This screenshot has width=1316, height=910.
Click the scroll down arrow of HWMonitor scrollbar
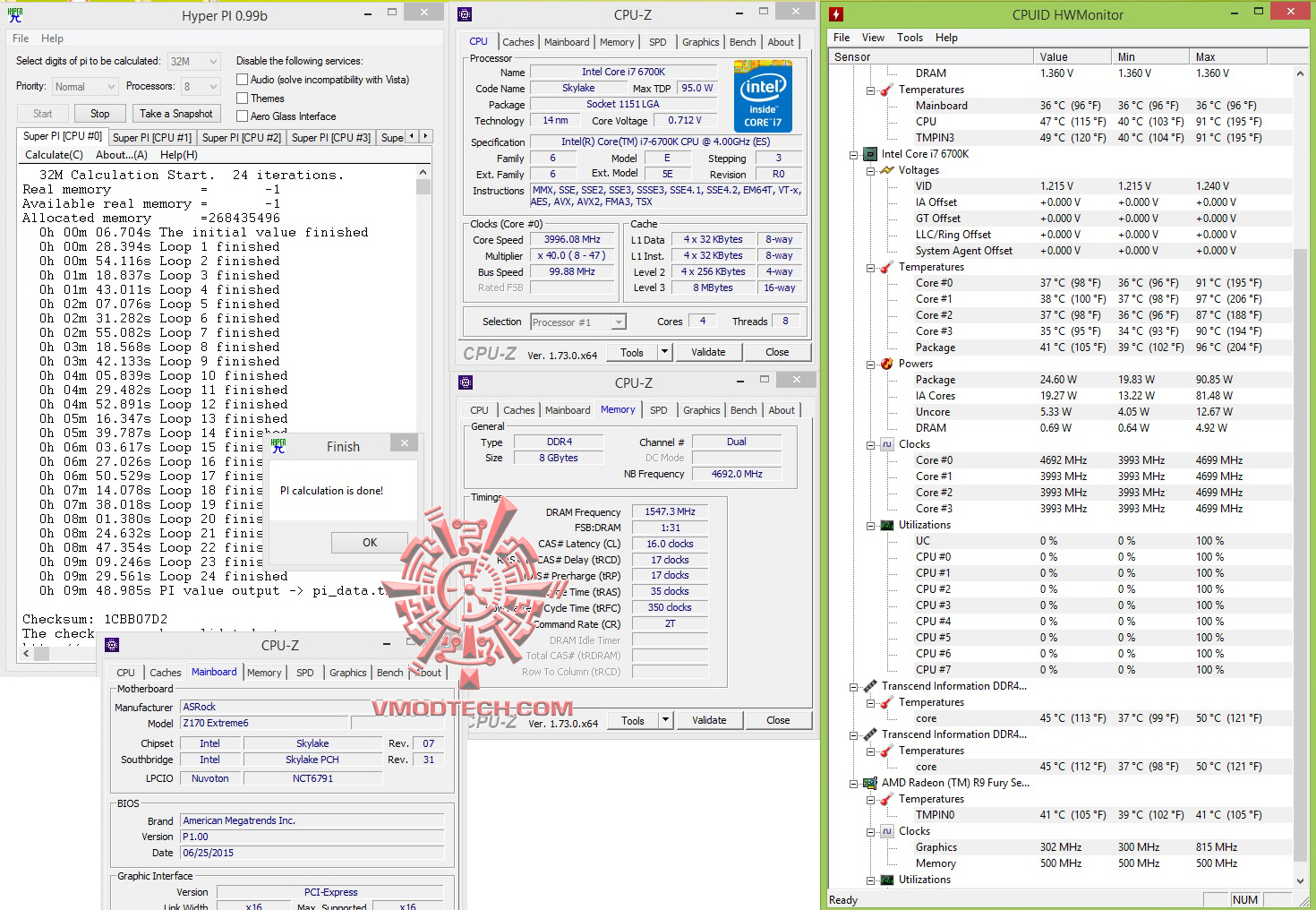click(1300, 881)
